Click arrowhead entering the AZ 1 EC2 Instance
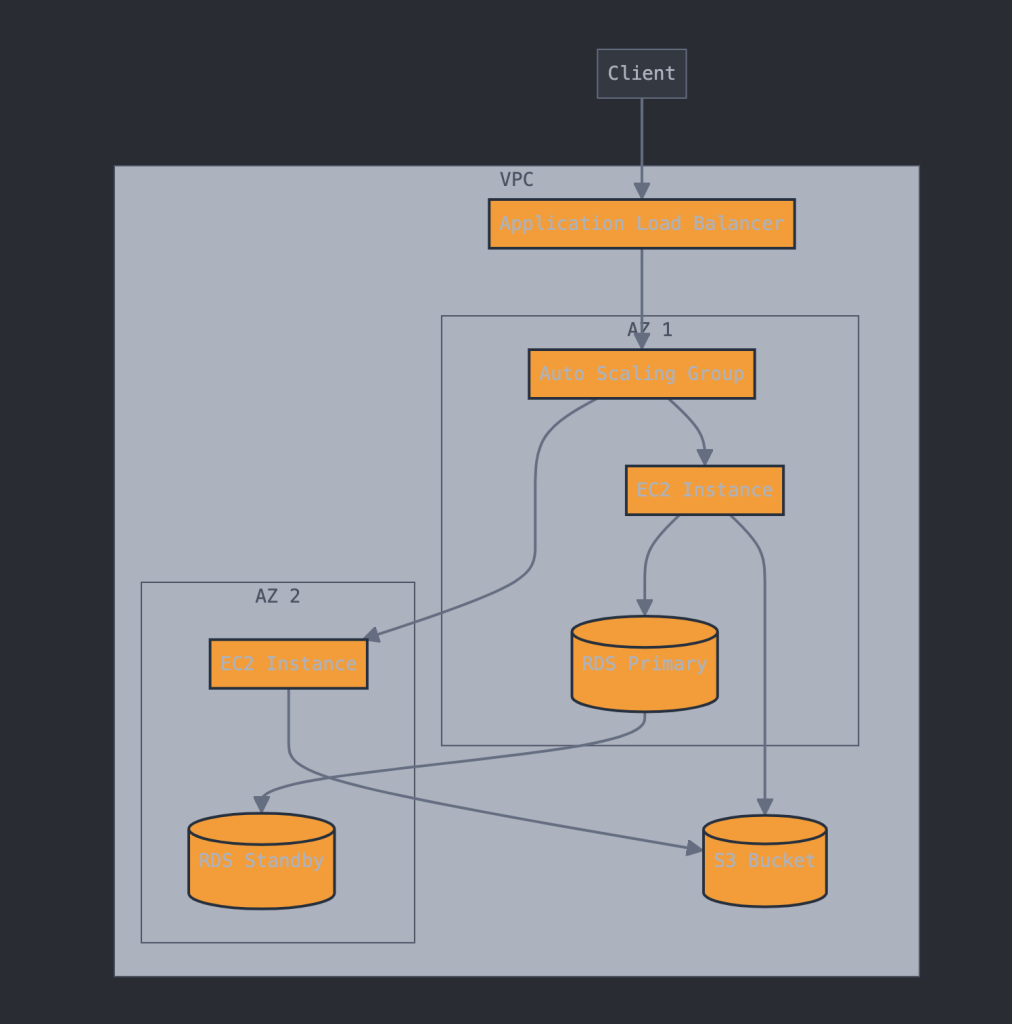The height and width of the screenshot is (1024, 1012). (704, 457)
